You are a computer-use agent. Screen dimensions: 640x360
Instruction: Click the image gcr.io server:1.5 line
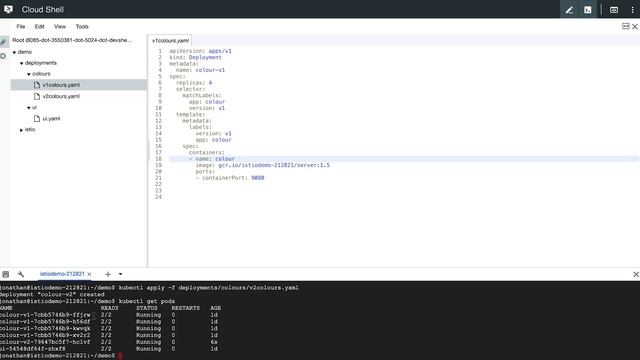(262, 165)
